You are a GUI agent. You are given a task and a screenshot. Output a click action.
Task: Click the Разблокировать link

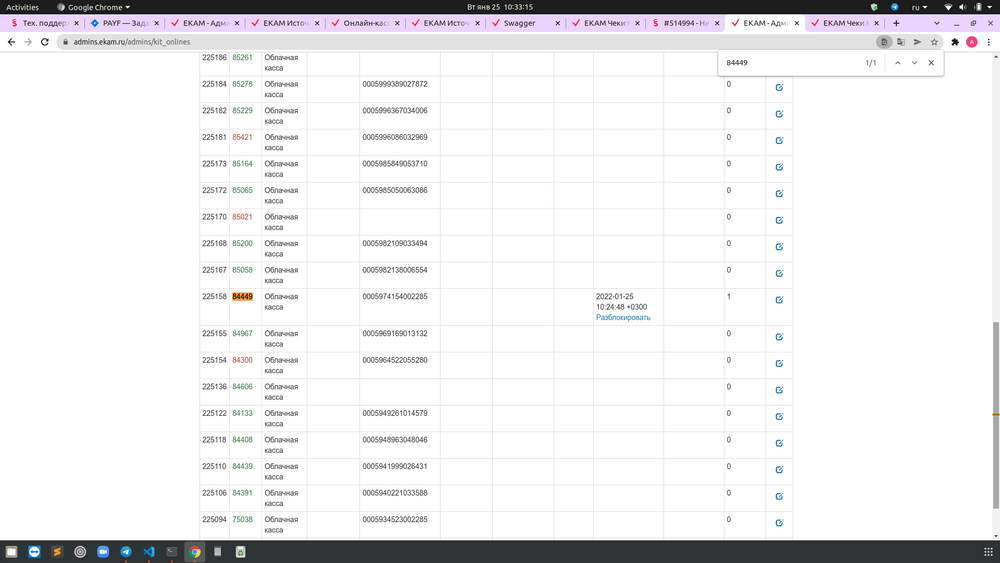coord(623,317)
